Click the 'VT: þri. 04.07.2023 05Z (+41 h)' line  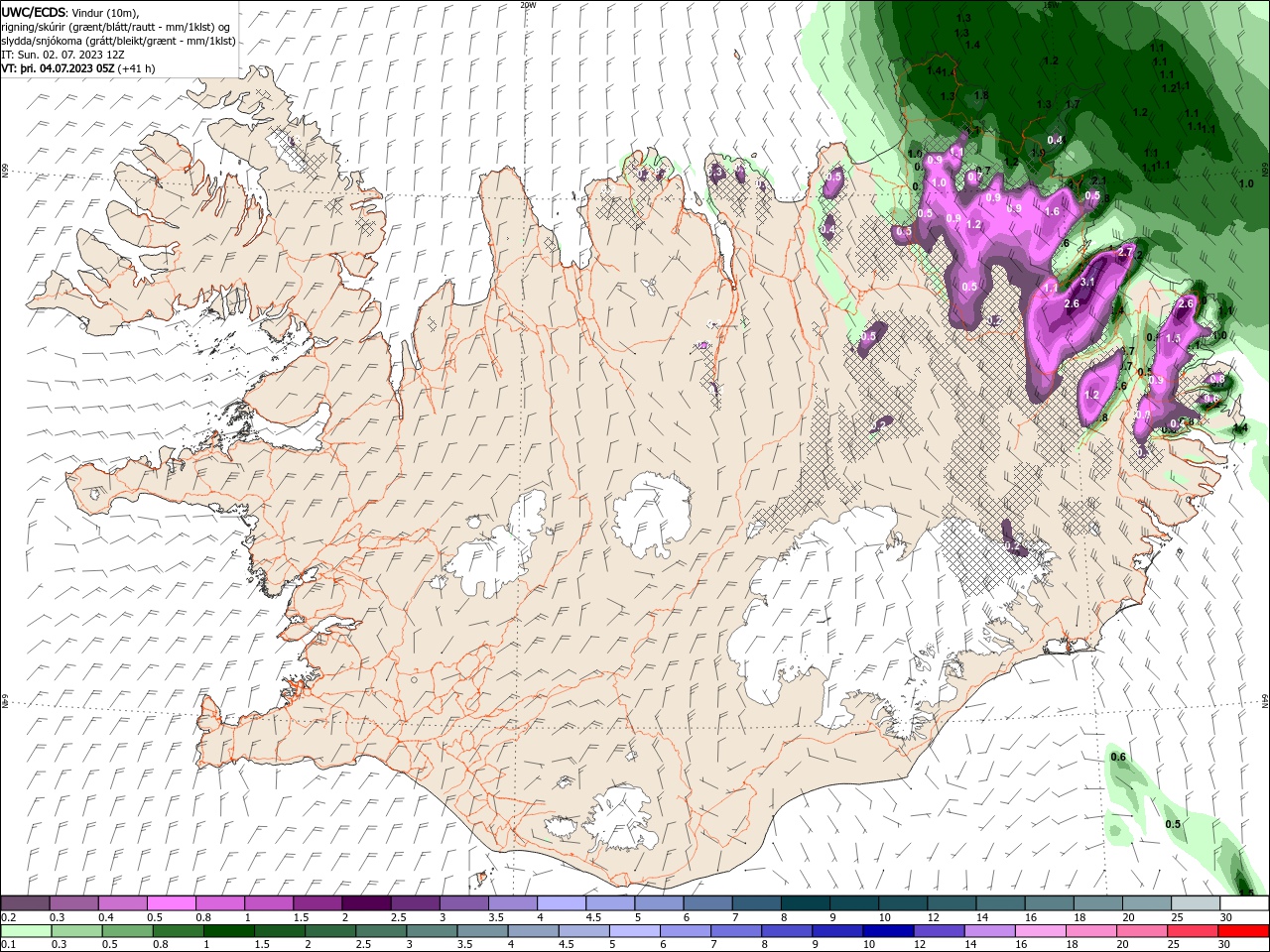pos(77,68)
